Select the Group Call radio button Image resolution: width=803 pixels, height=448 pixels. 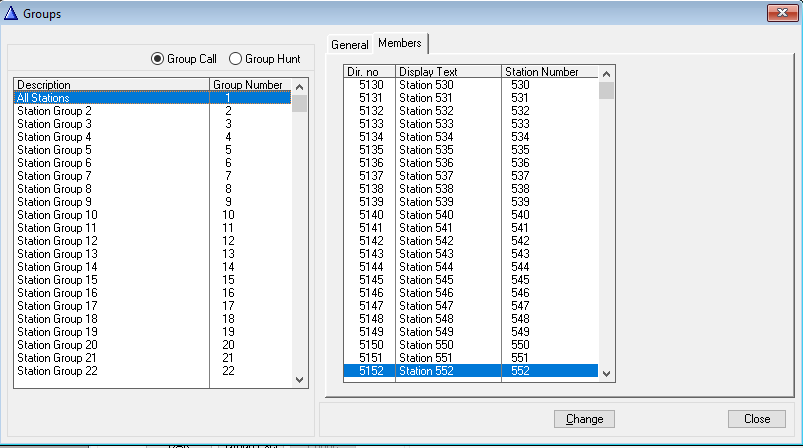(x=158, y=59)
